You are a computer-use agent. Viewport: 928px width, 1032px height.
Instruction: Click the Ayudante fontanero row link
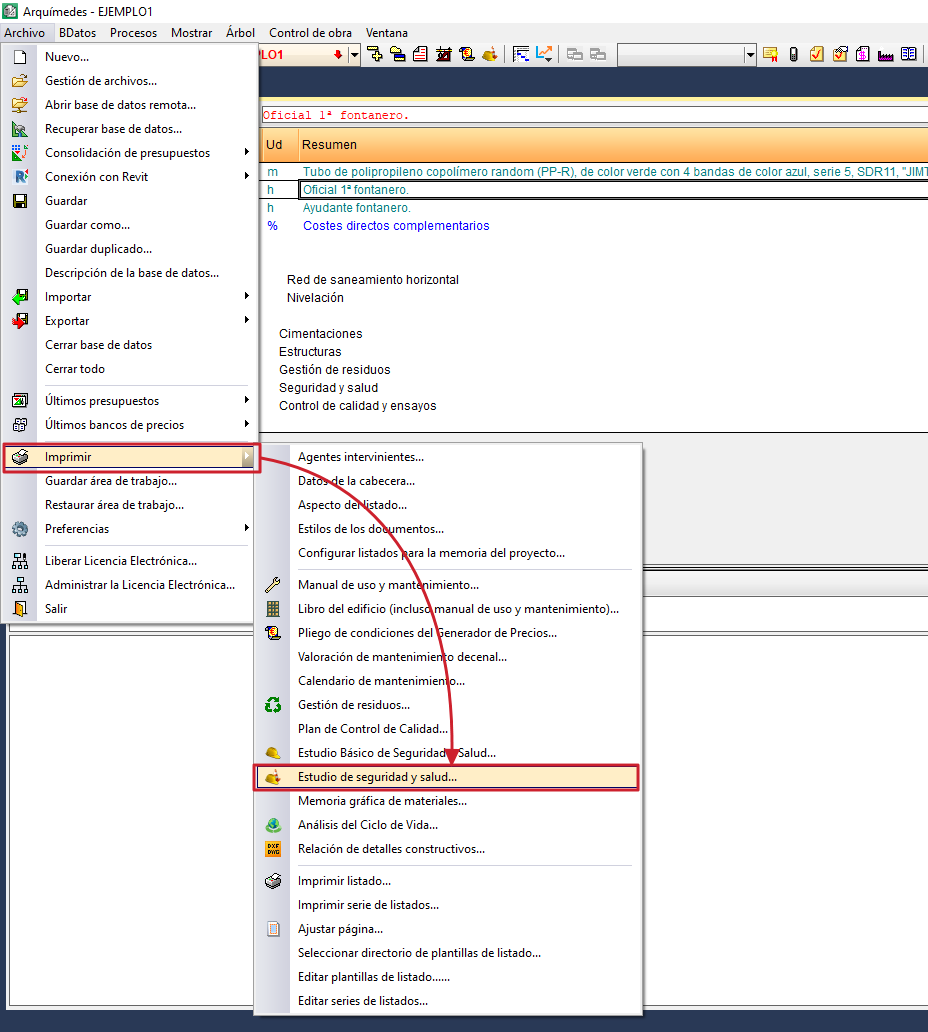pyautogui.click(x=356, y=208)
